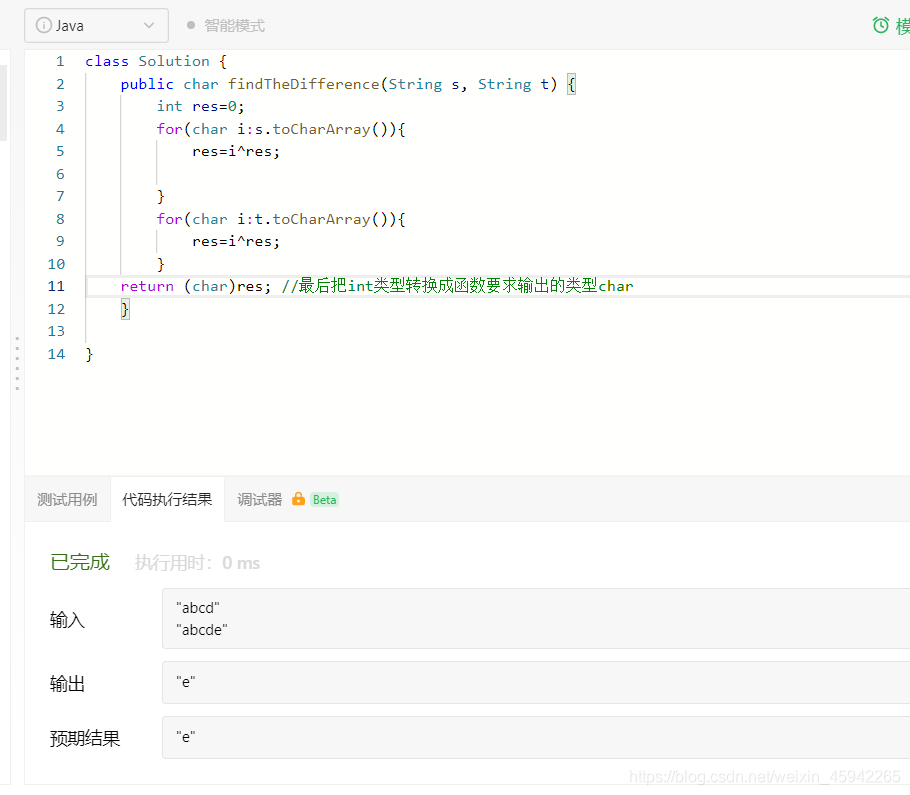Click the green alarm clock icon
Image resolution: width=910 pixels, height=795 pixels.
880,25
